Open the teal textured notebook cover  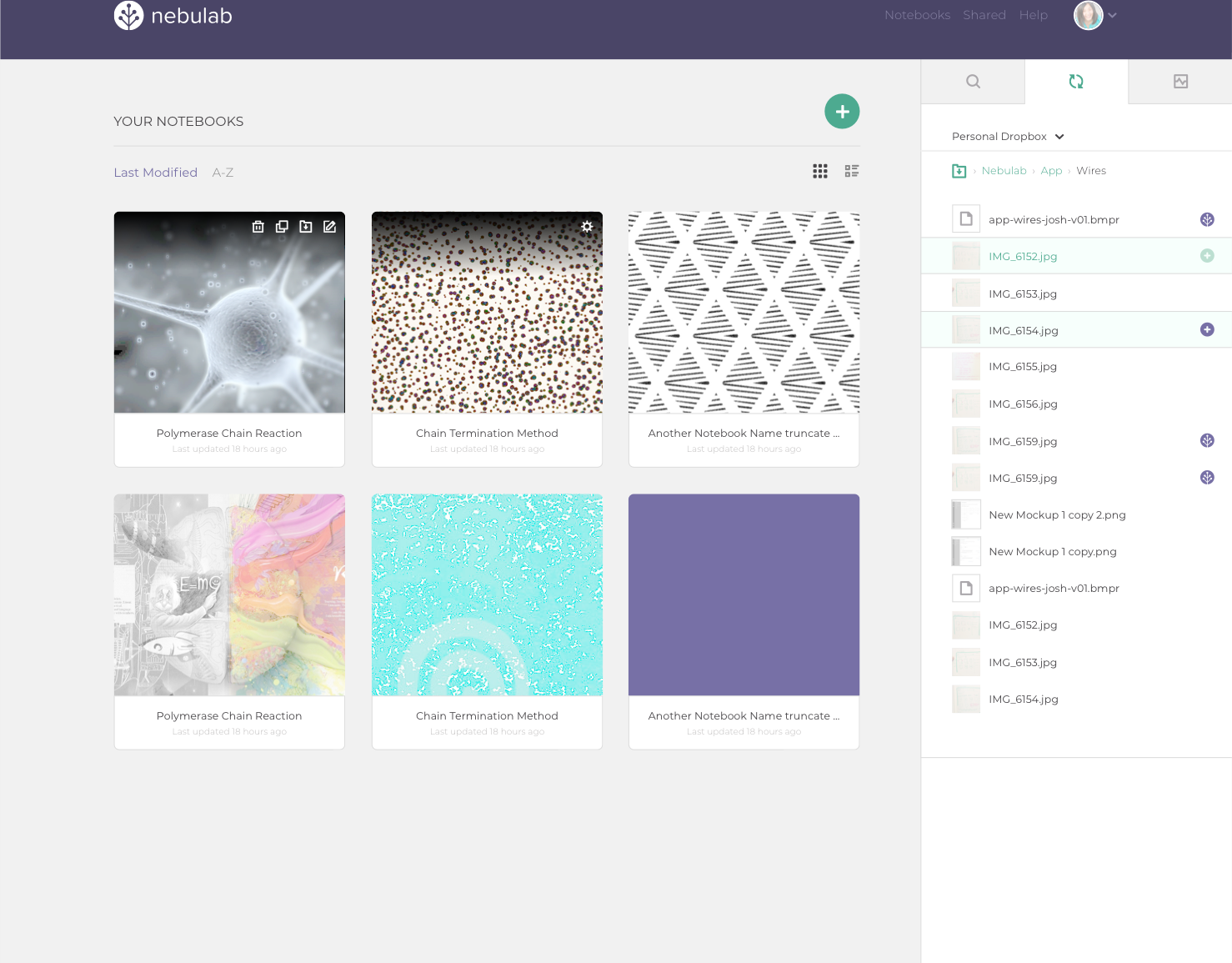[487, 595]
